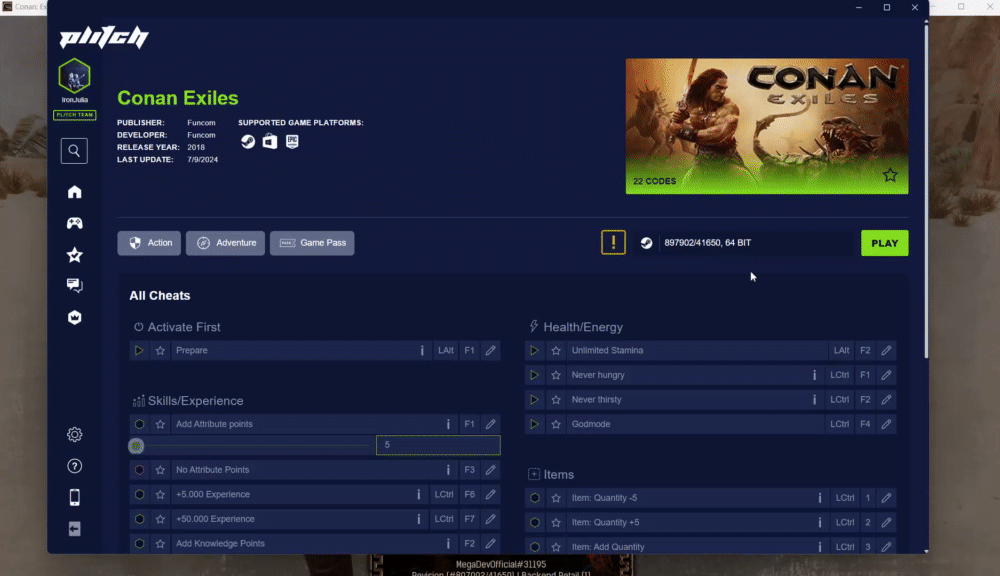The width and height of the screenshot is (1000, 576).
Task: Toggle the Prepare cheat on
Action: tap(138, 350)
